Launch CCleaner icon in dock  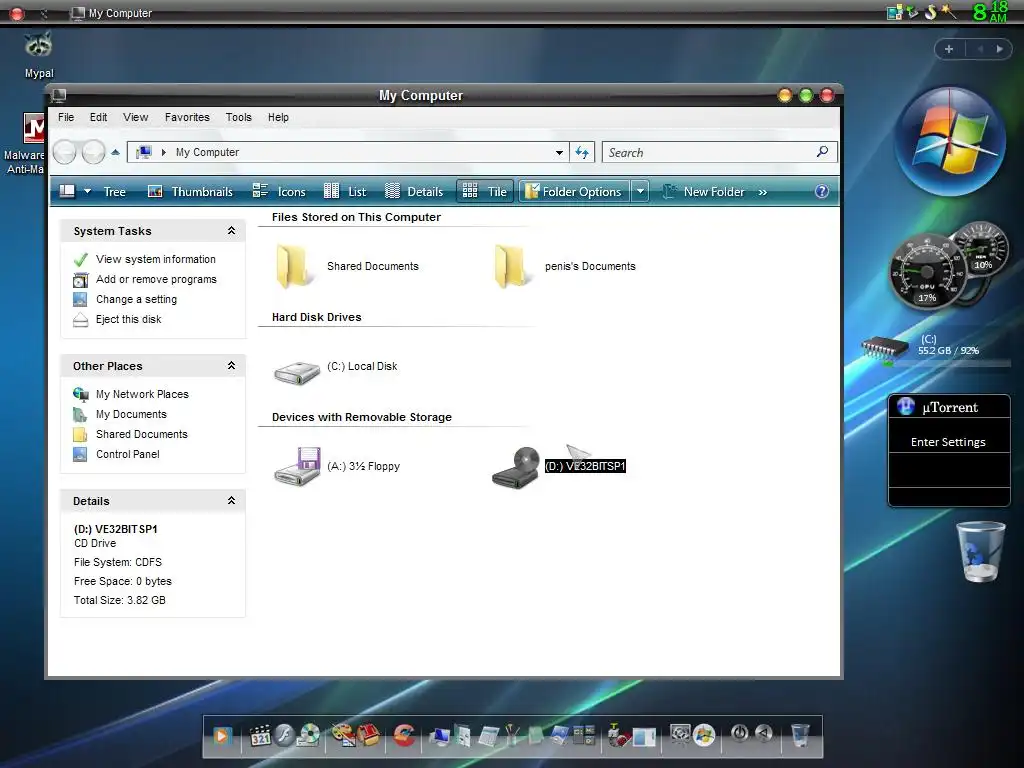(404, 736)
